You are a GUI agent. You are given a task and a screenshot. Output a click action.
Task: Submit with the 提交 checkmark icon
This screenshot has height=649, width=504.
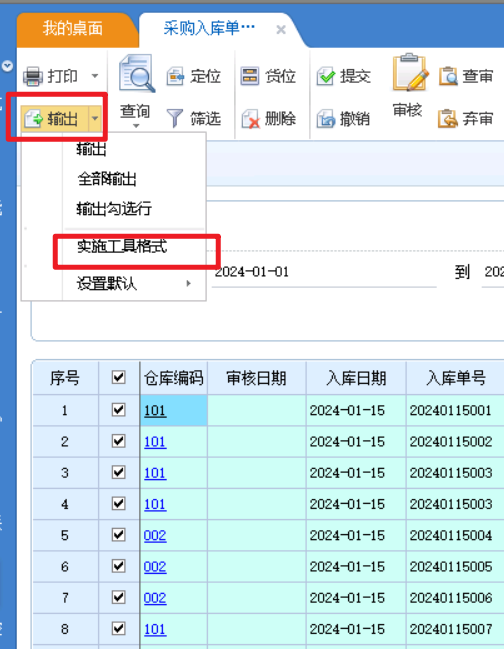326,77
